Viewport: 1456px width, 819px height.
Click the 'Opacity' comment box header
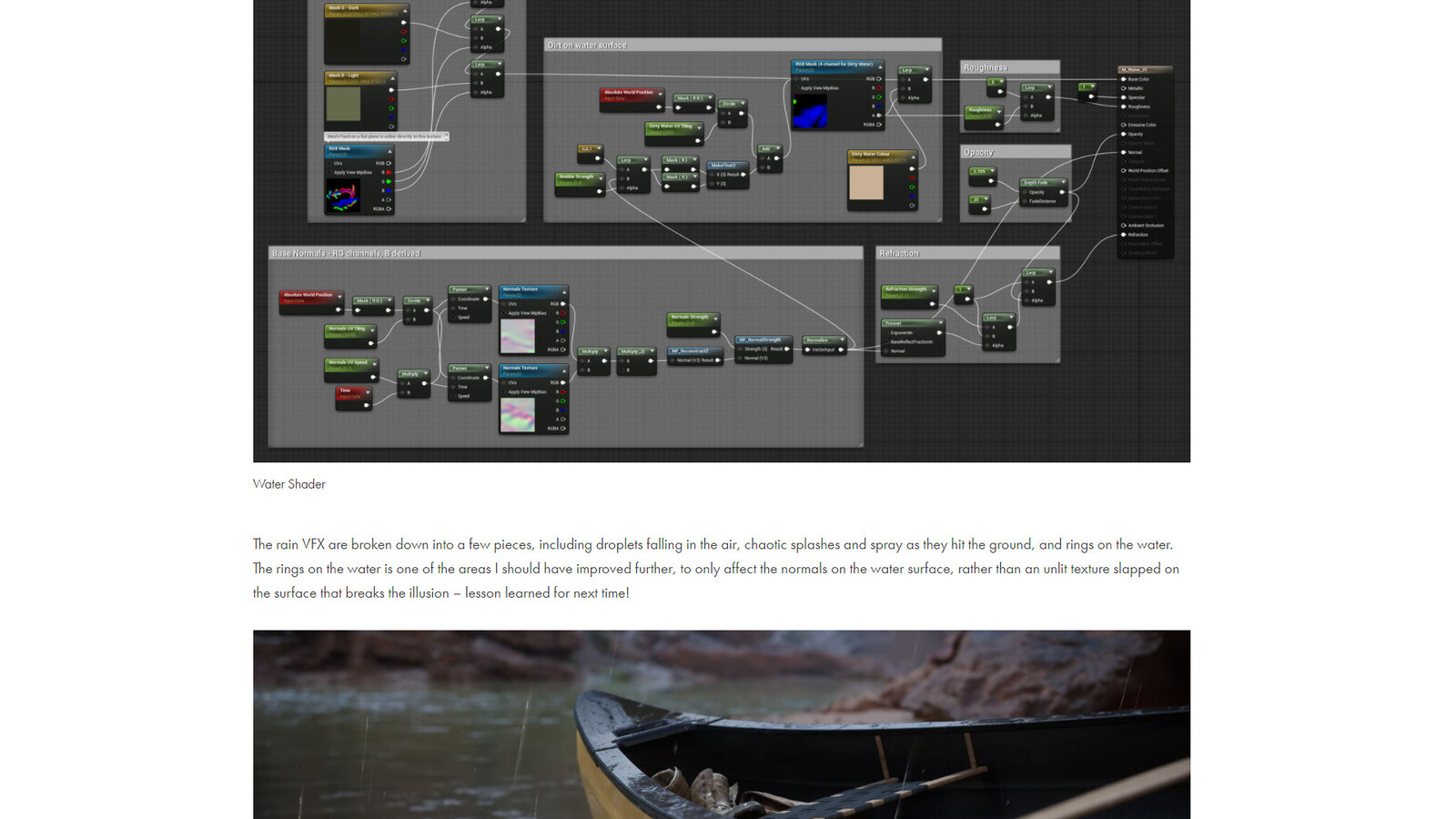1016,152
